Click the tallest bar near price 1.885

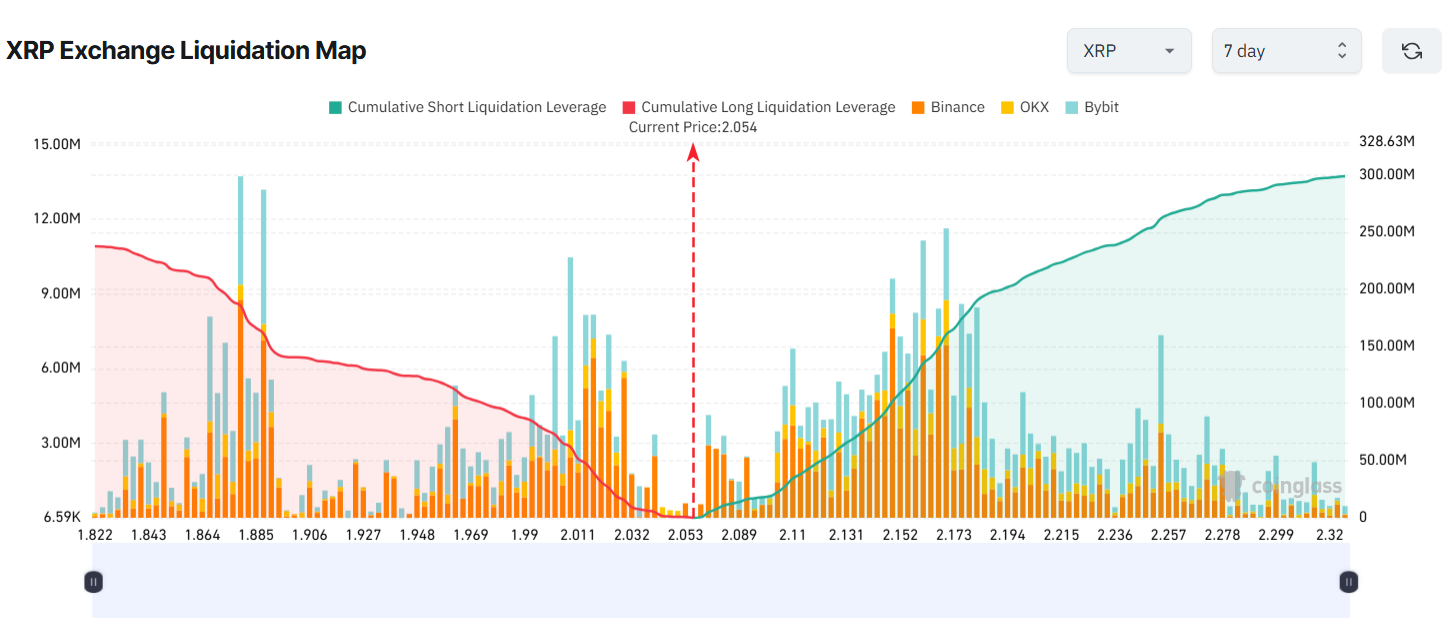pos(239,300)
